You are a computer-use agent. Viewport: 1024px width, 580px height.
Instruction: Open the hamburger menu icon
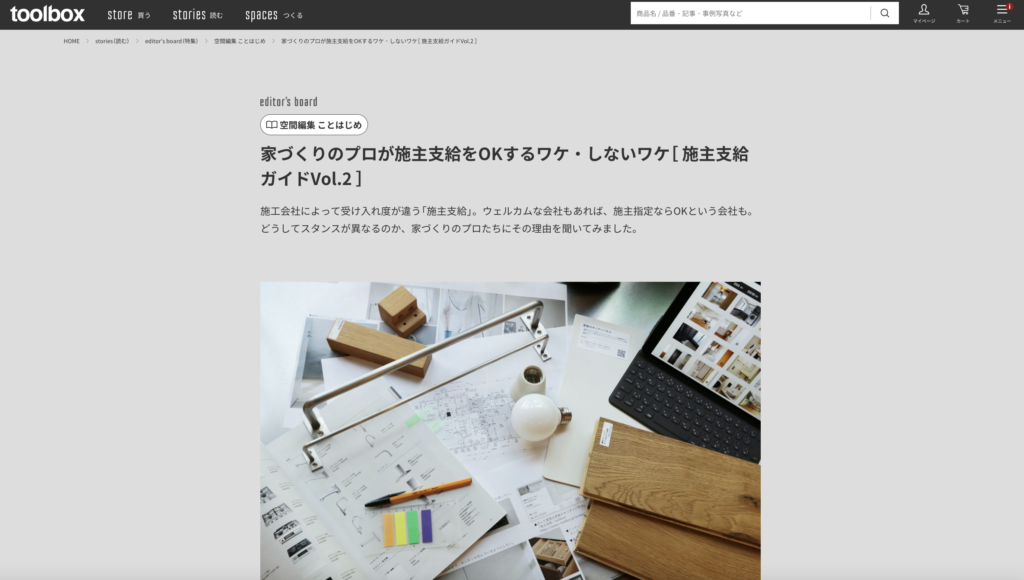click(x=1002, y=13)
